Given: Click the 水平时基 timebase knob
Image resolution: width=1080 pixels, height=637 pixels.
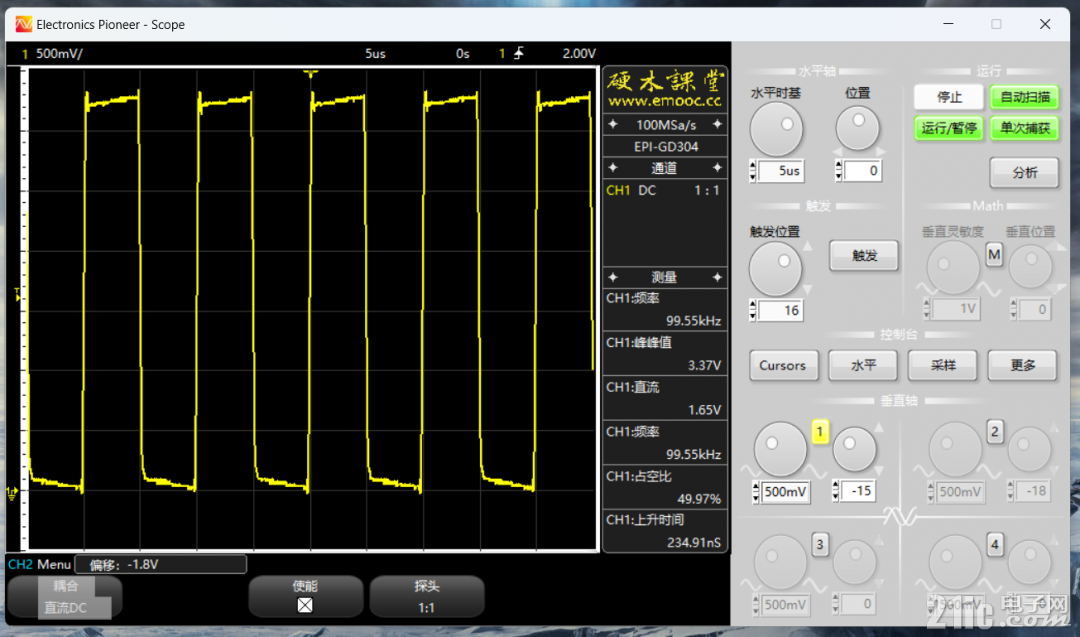Looking at the screenshot, I should pyautogui.click(x=776, y=129).
